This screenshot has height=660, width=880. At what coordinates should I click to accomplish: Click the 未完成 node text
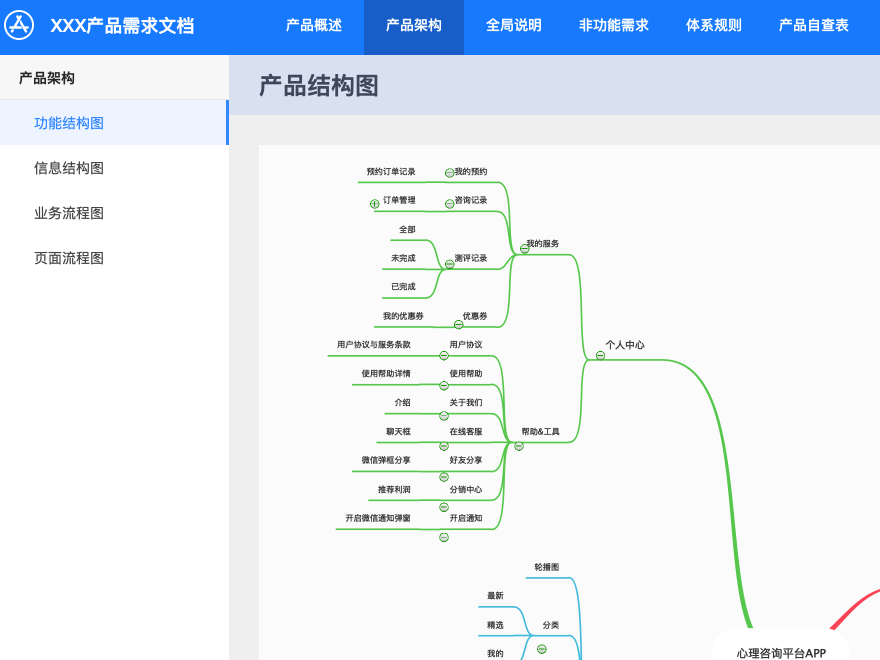click(403, 258)
